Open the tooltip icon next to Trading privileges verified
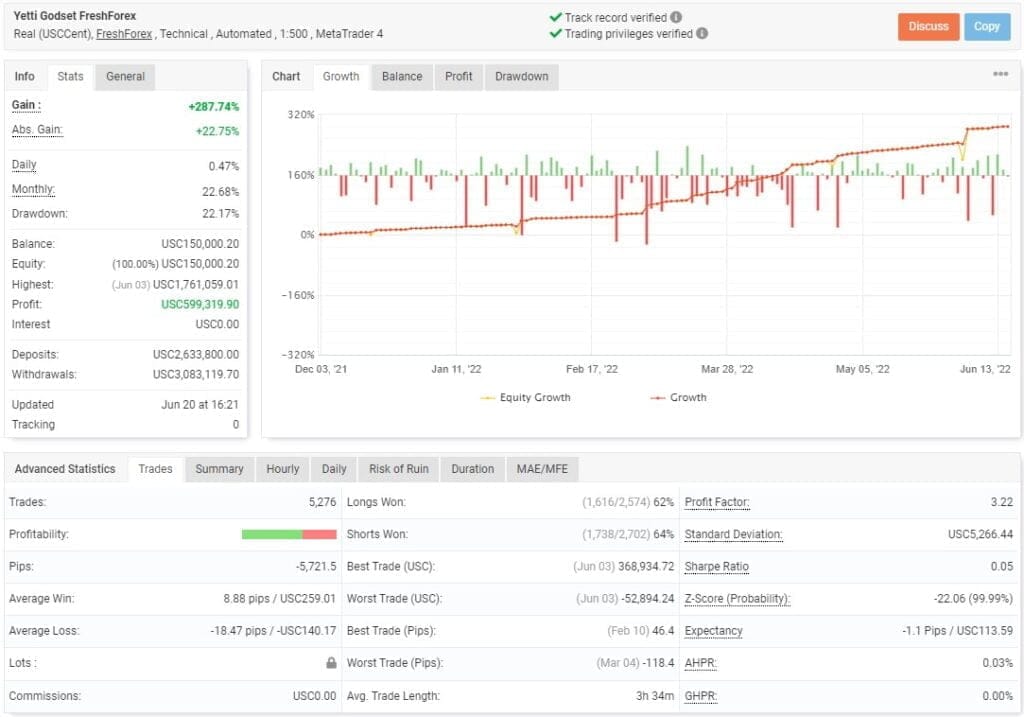Viewport: 1024px width, 717px height. point(701,33)
